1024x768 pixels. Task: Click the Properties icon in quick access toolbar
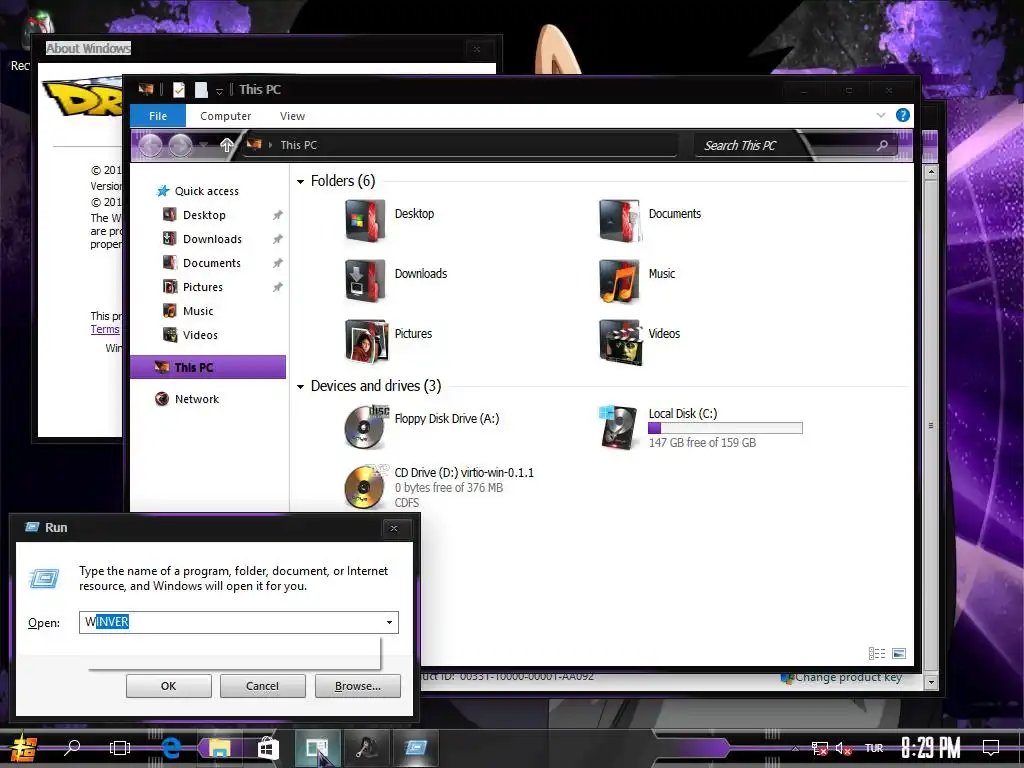click(x=179, y=89)
